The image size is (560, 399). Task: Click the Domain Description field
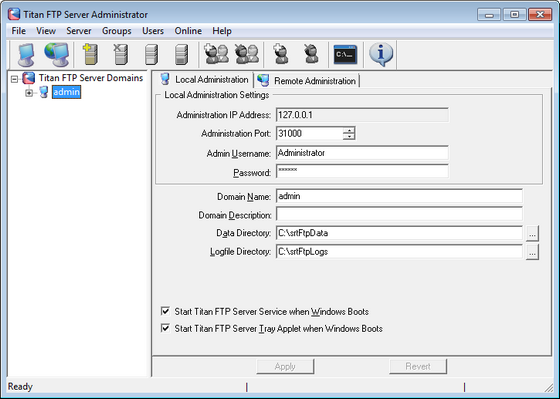pos(399,214)
